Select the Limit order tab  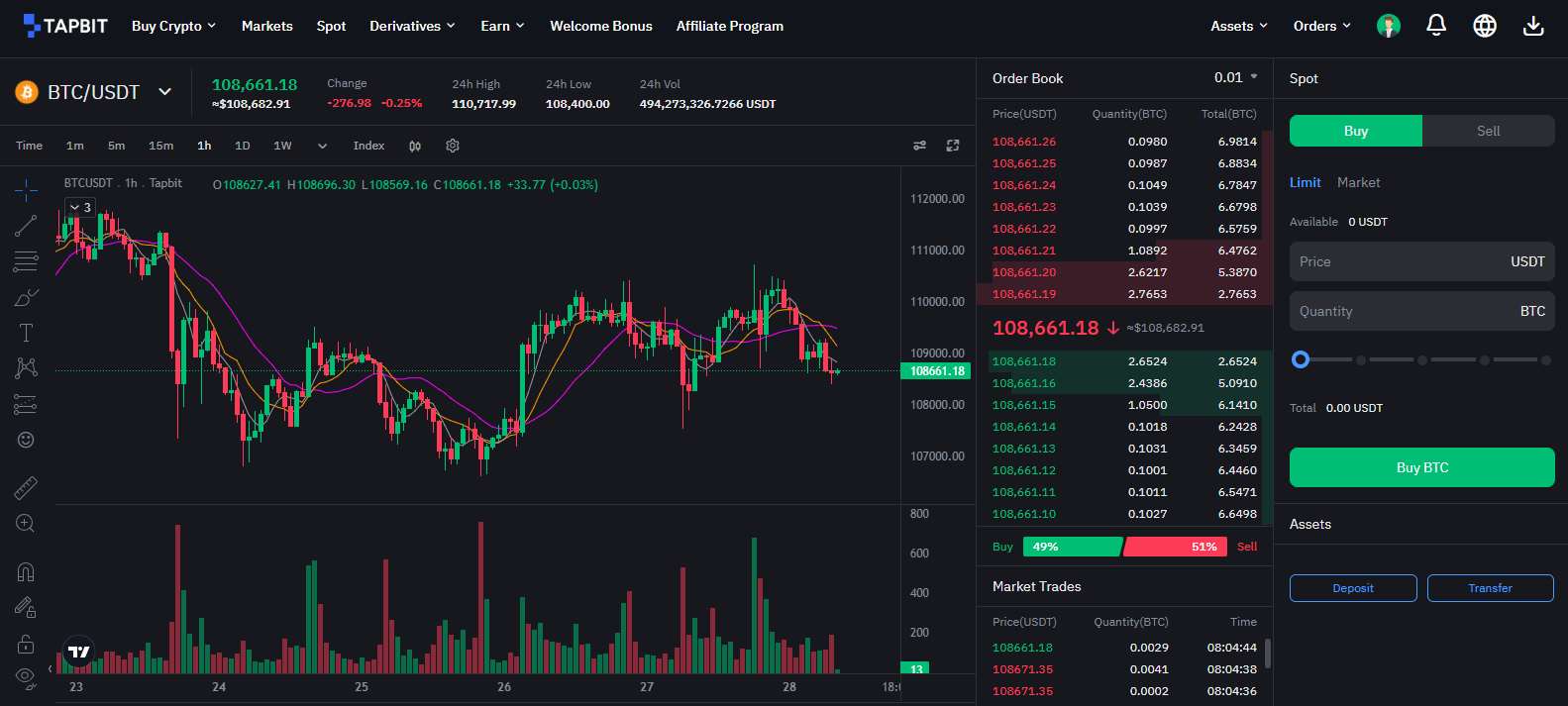coord(1305,182)
